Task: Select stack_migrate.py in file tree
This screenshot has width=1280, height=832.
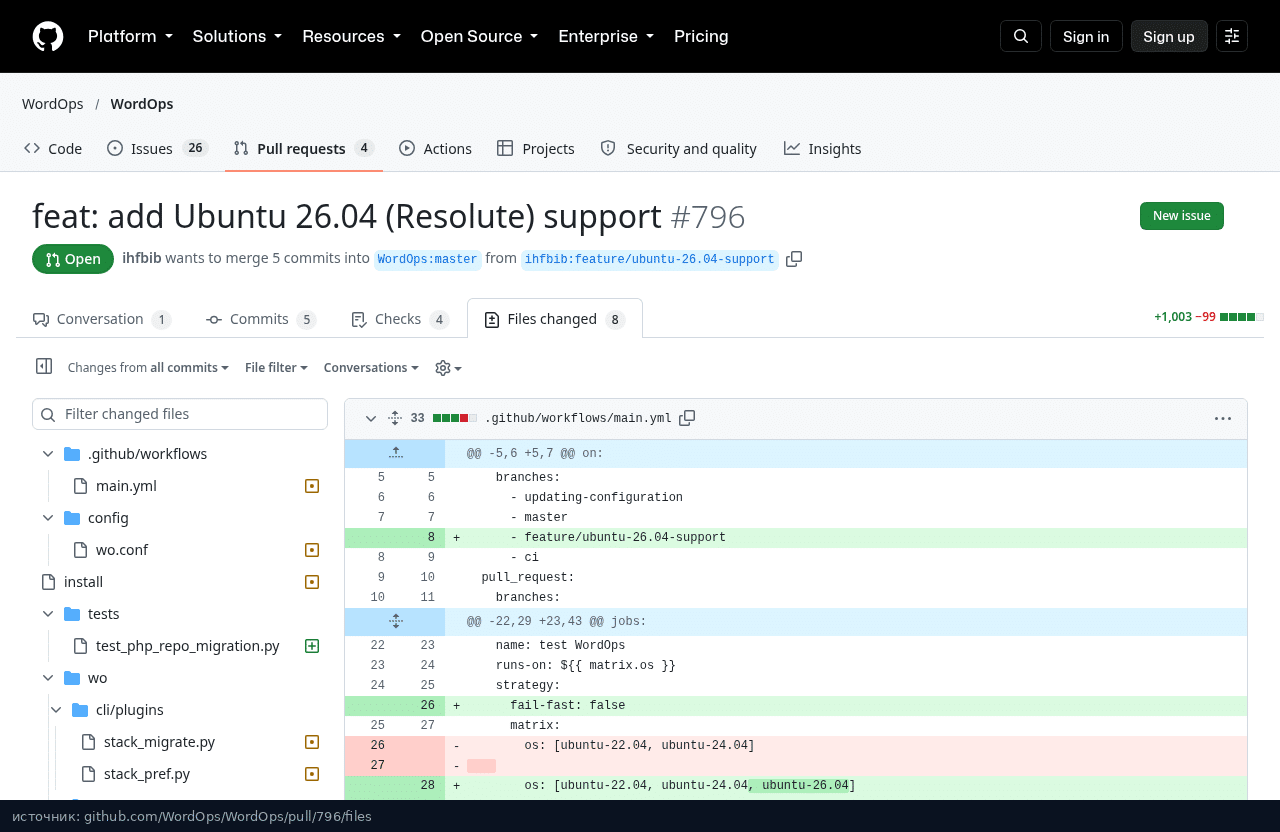Action: point(159,742)
